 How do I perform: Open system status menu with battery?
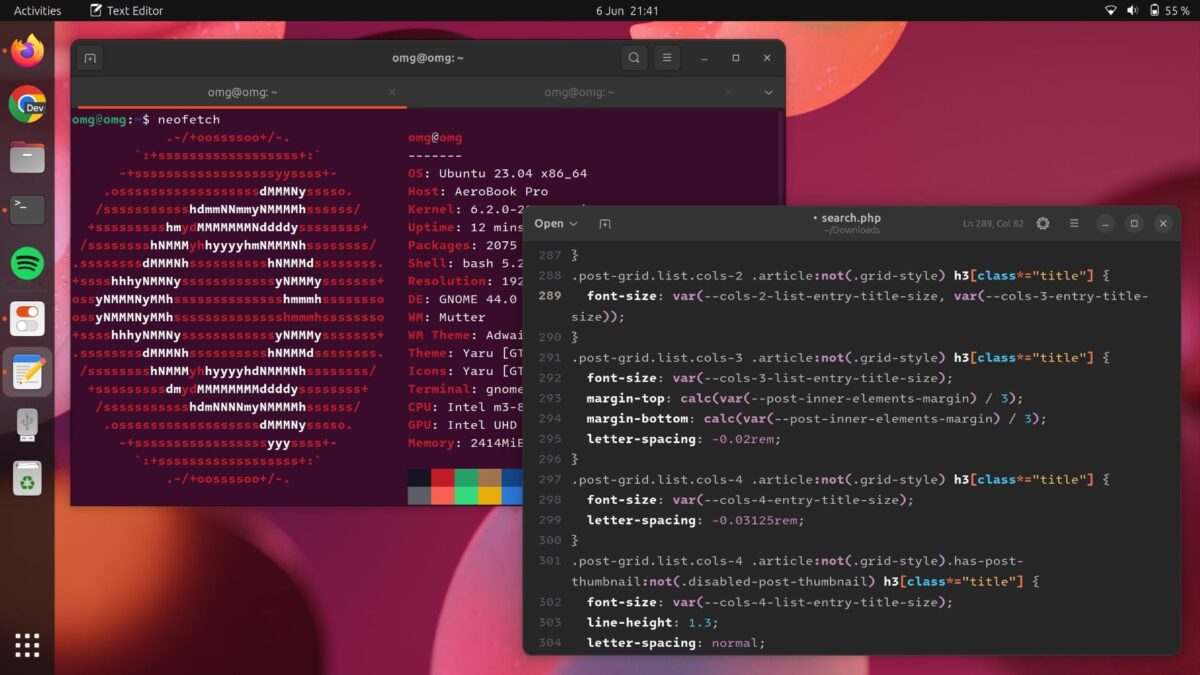click(1147, 10)
